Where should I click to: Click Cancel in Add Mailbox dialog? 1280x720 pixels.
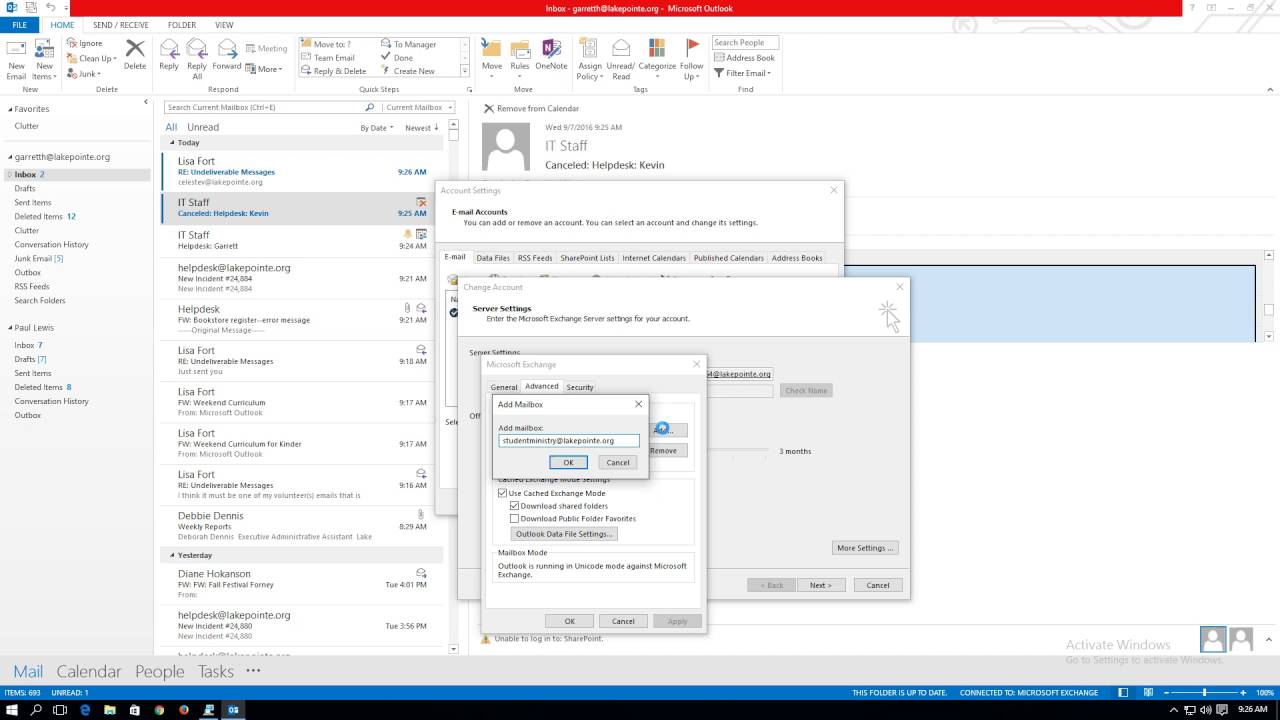tap(618, 462)
